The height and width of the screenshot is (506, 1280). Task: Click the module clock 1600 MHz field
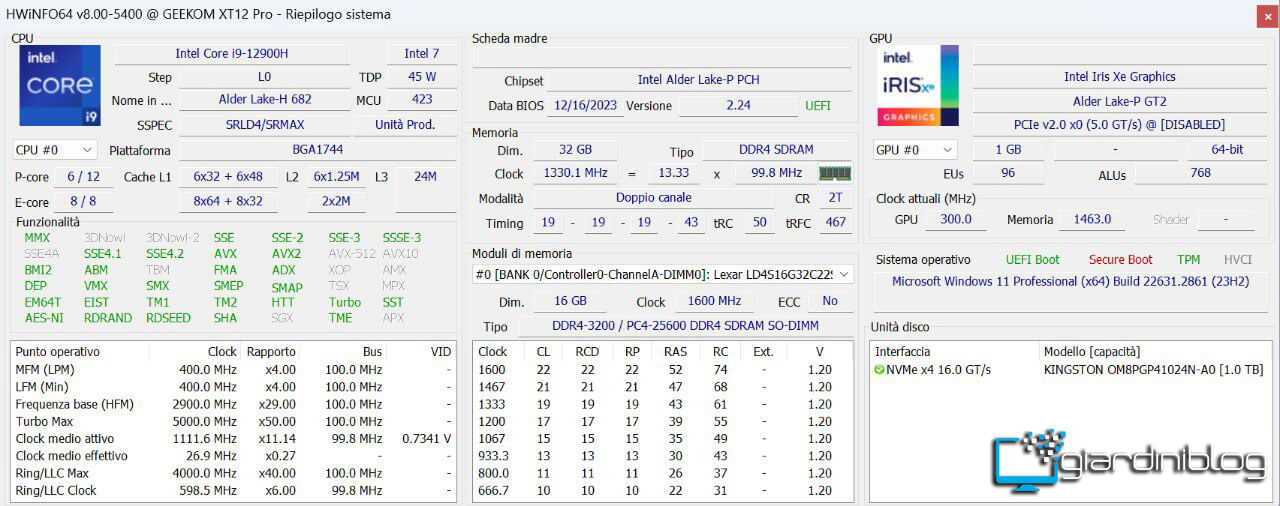tap(715, 301)
